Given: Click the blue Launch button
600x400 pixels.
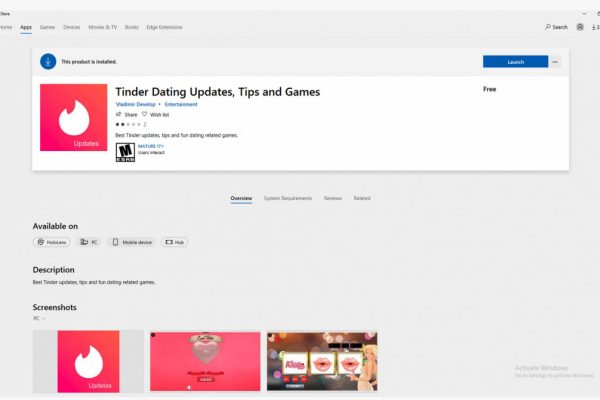Looking at the screenshot, I should click(515, 62).
